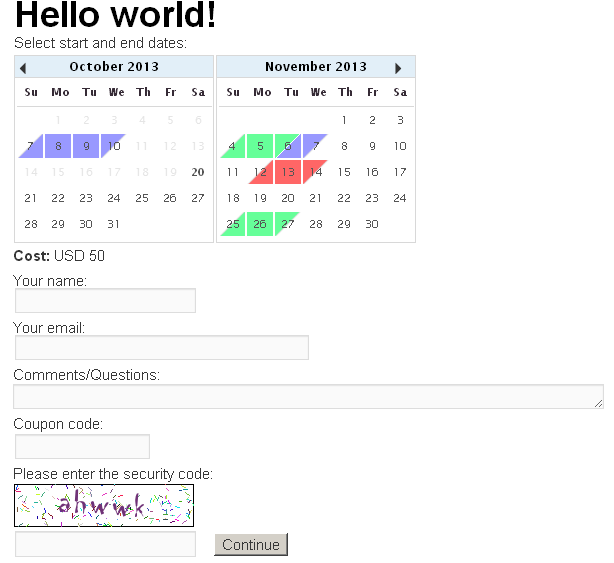Select October 31 date
Image resolution: width=614 pixels, height=563 pixels.
coord(114,224)
